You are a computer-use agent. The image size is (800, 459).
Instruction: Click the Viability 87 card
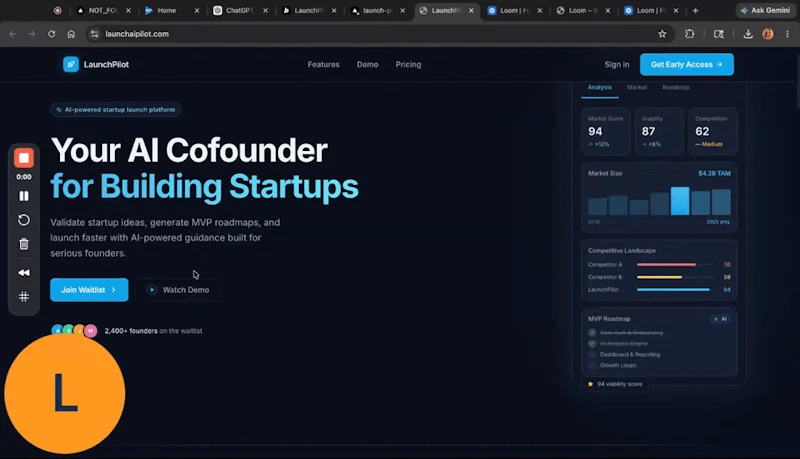pyautogui.click(x=659, y=131)
